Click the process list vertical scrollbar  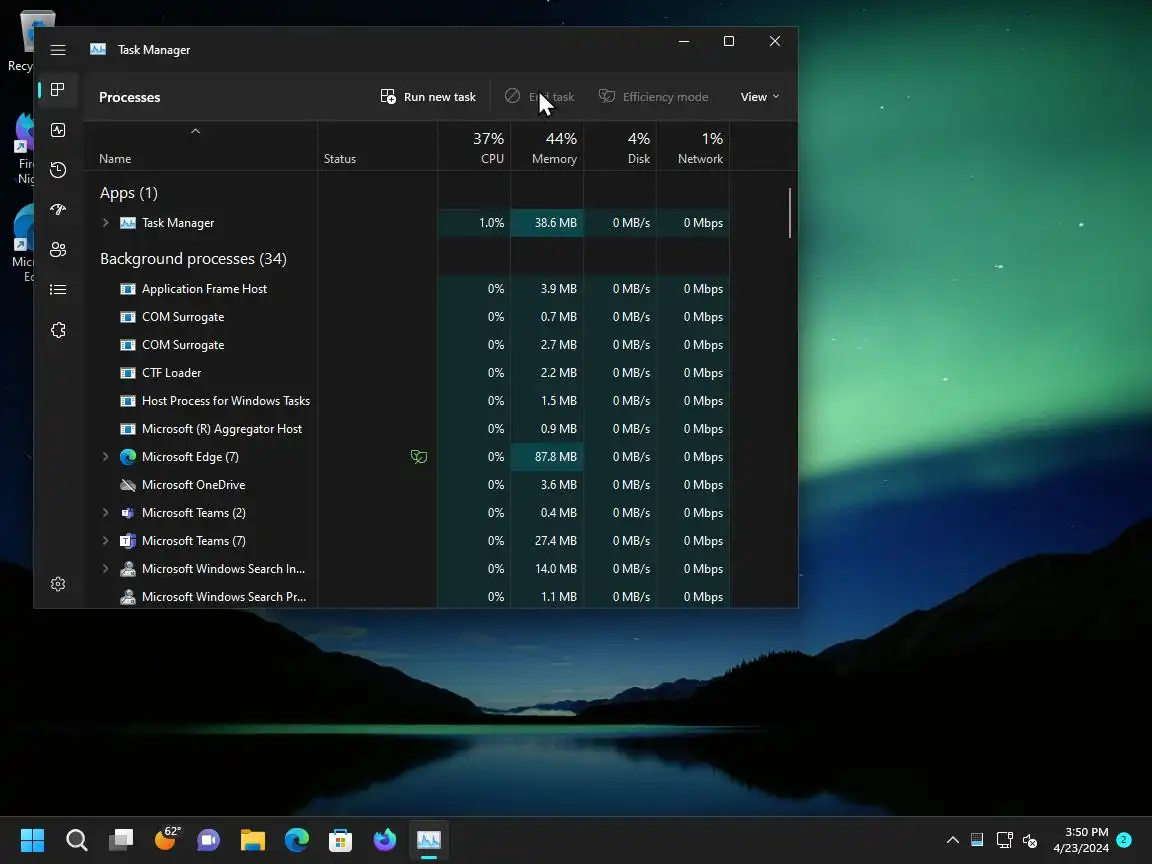(x=790, y=213)
